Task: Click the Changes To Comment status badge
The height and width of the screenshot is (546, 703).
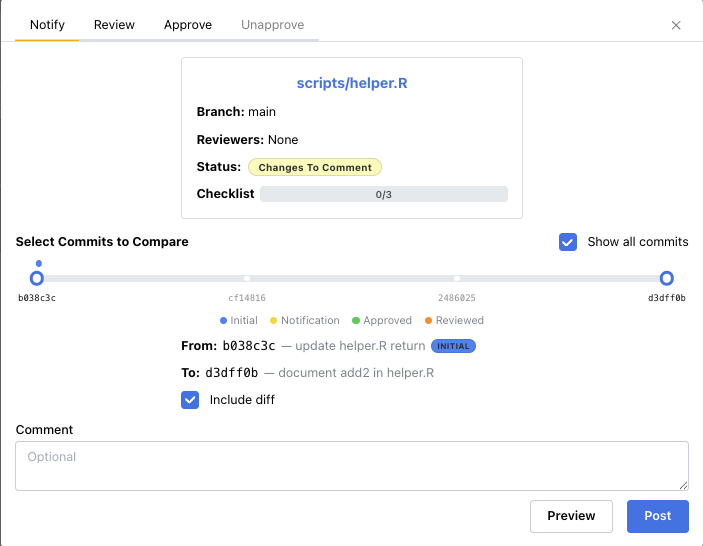Action: pos(315,168)
